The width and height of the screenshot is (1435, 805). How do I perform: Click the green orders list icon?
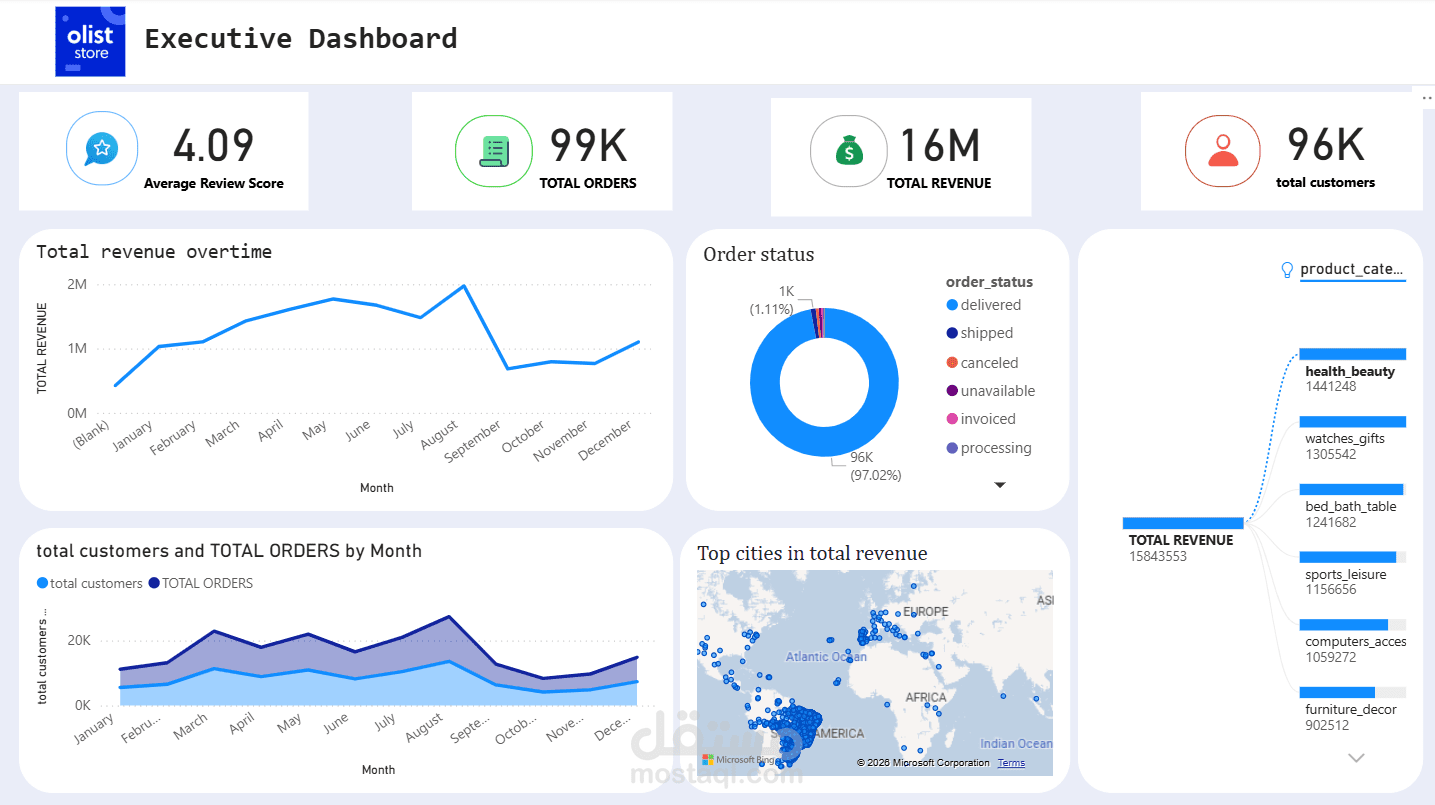[494, 151]
